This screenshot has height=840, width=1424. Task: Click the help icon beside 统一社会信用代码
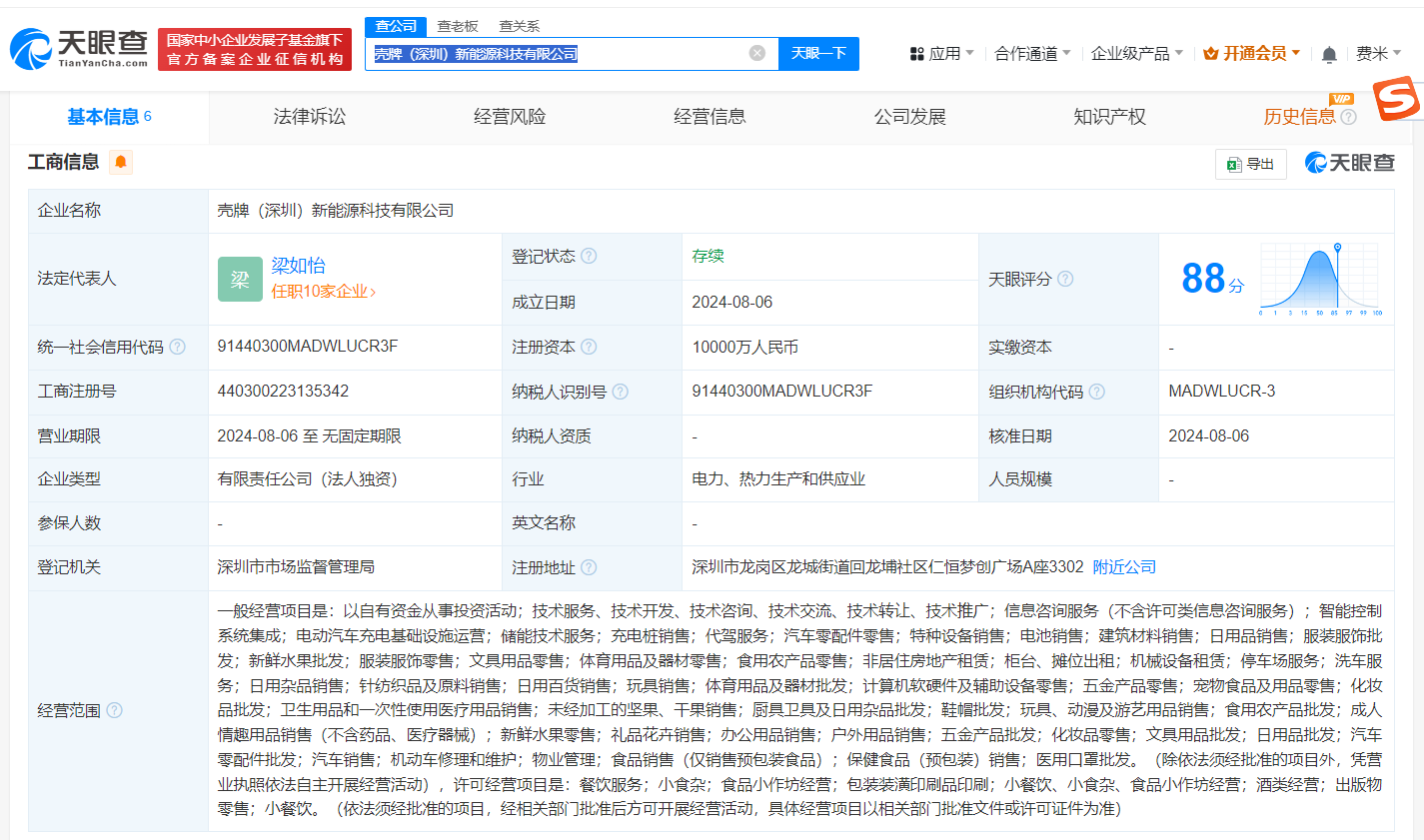tap(177, 347)
